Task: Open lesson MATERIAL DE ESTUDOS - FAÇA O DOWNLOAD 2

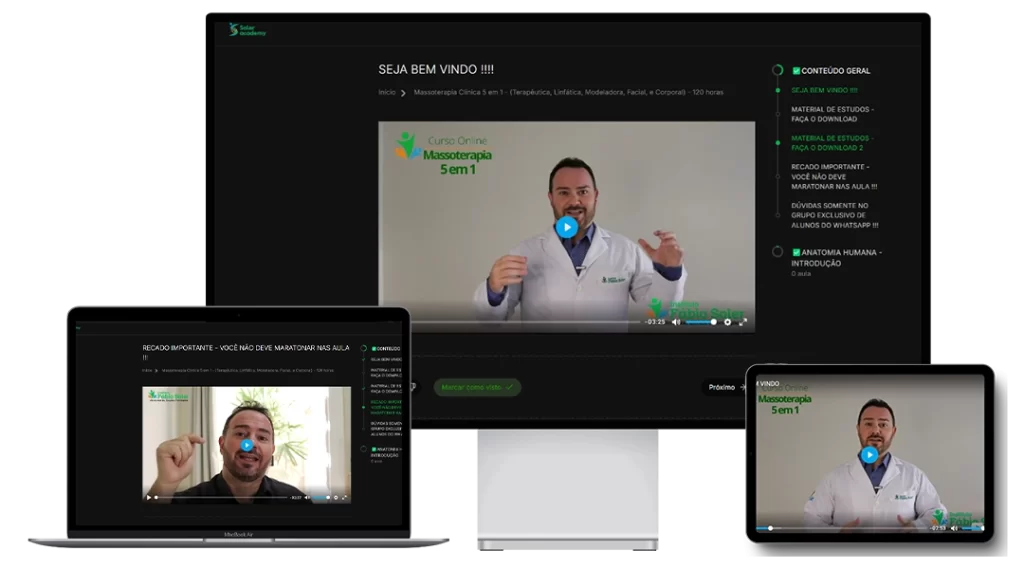Action: pyautogui.click(x=832, y=143)
